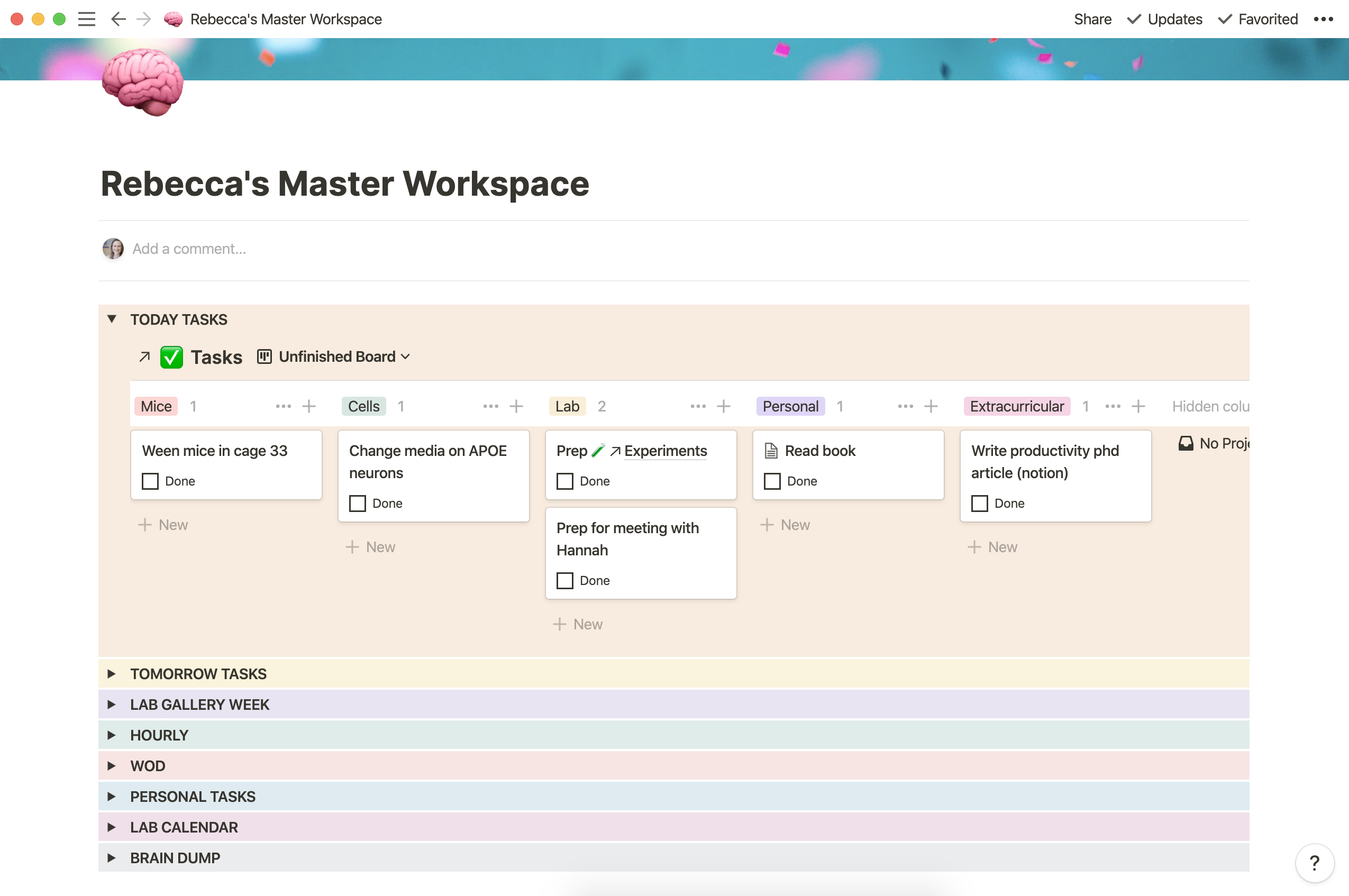Click the brain page icon
This screenshot has width=1349, height=896.
click(142, 81)
